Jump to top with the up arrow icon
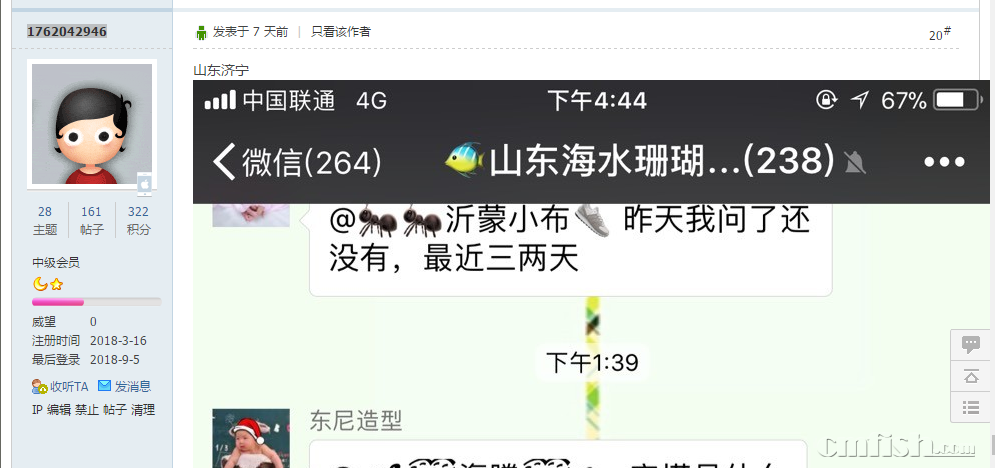 (x=971, y=377)
